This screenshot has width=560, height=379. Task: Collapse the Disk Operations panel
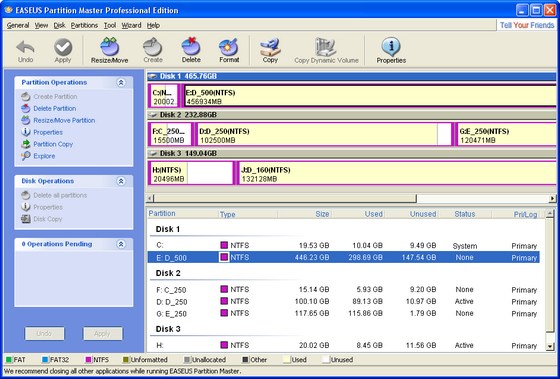coord(121,181)
